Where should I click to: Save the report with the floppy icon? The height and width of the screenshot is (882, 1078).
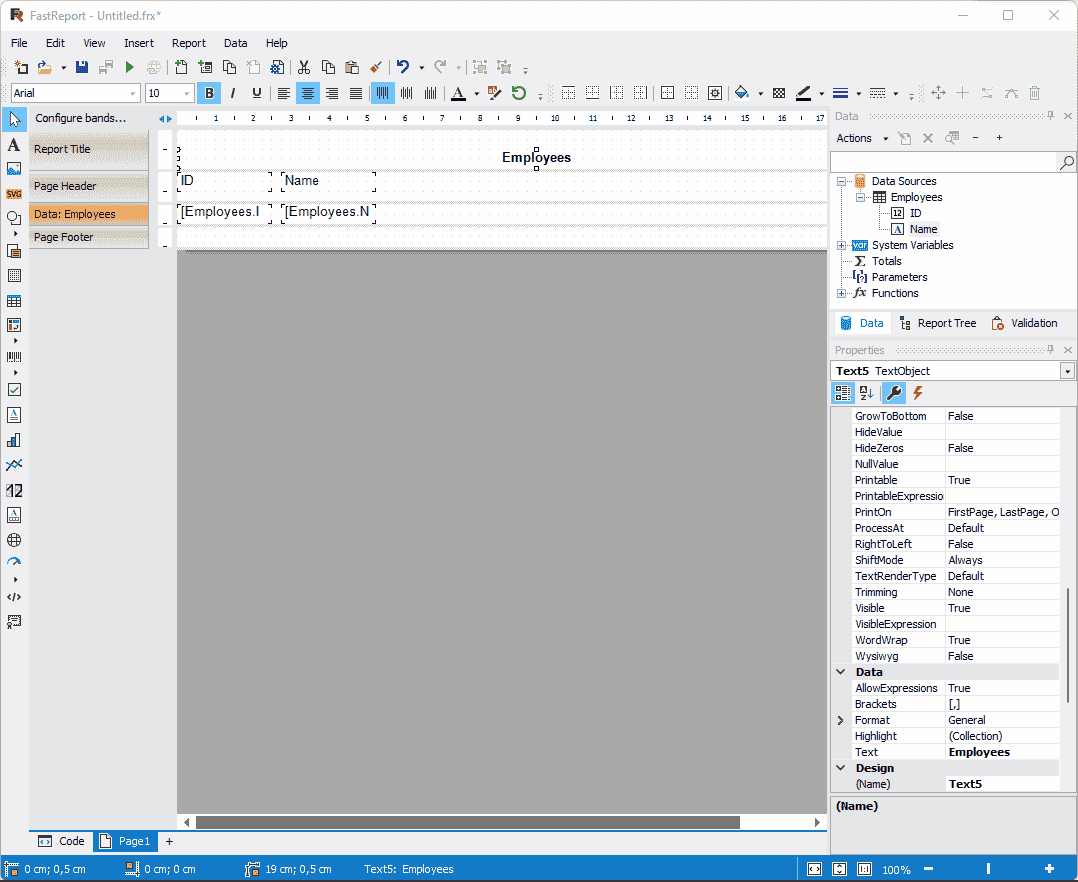pyautogui.click(x=82, y=67)
